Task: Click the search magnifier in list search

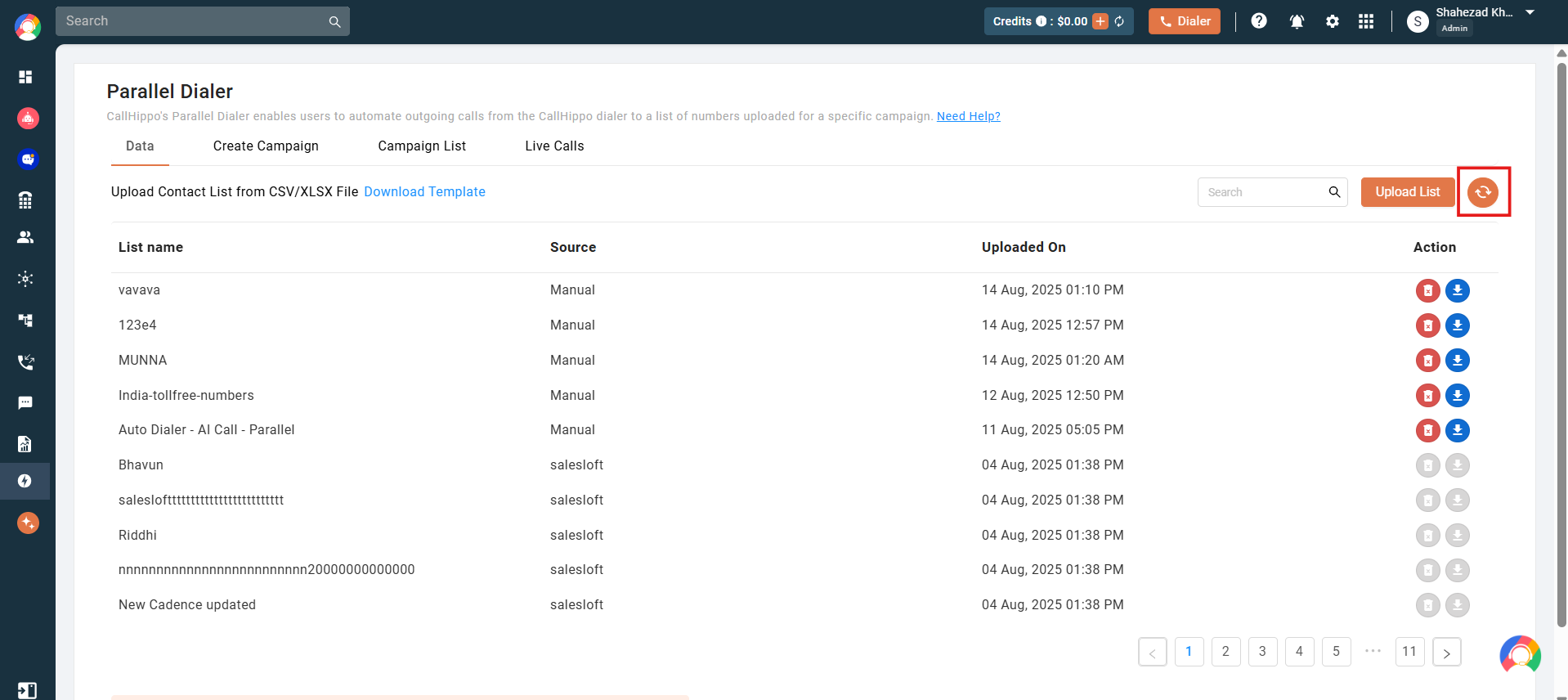Action: tap(1334, 192)
